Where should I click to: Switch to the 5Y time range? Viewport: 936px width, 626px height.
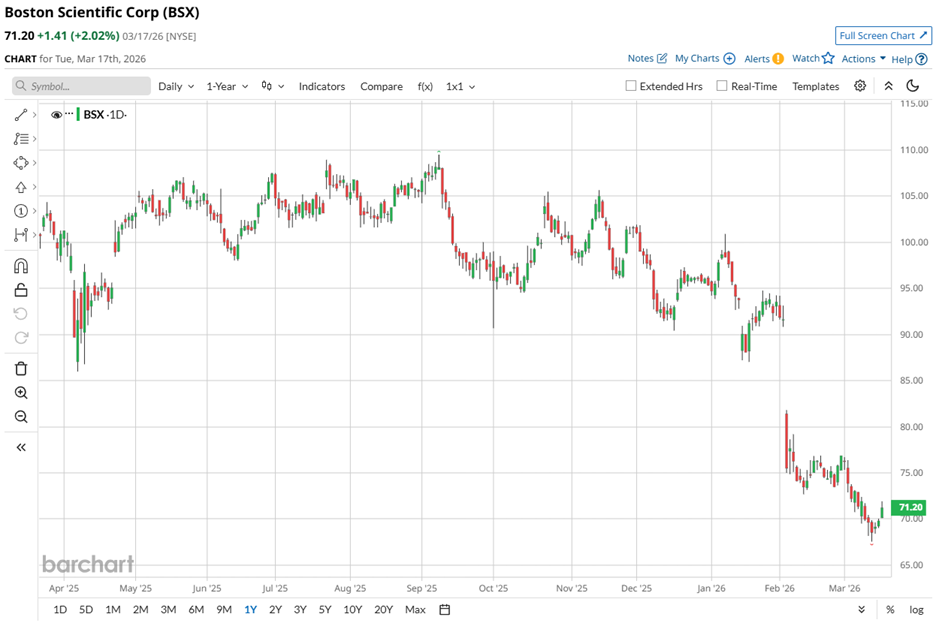pos(325,609)
